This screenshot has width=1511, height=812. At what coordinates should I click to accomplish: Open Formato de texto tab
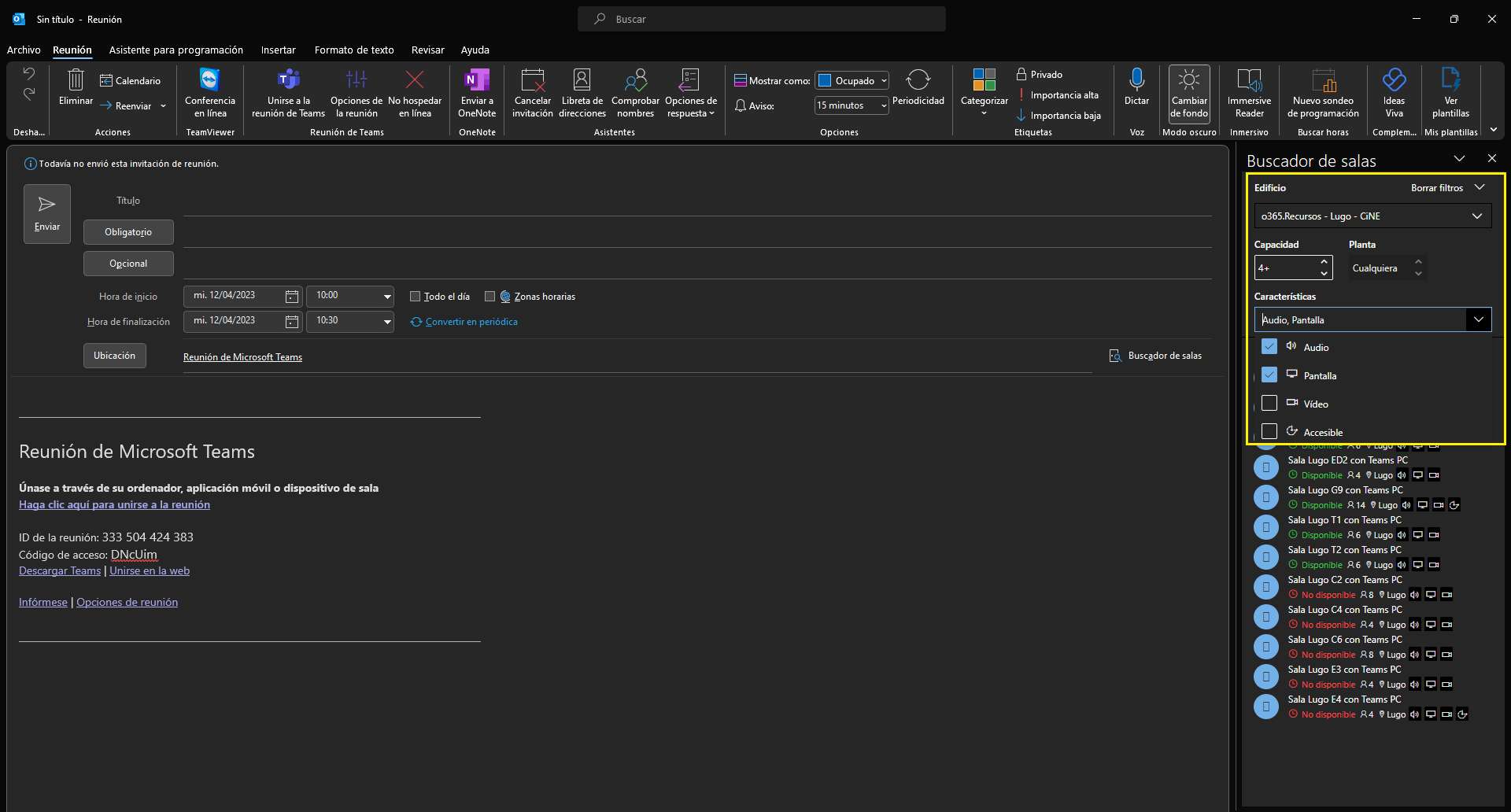[354, 50]
